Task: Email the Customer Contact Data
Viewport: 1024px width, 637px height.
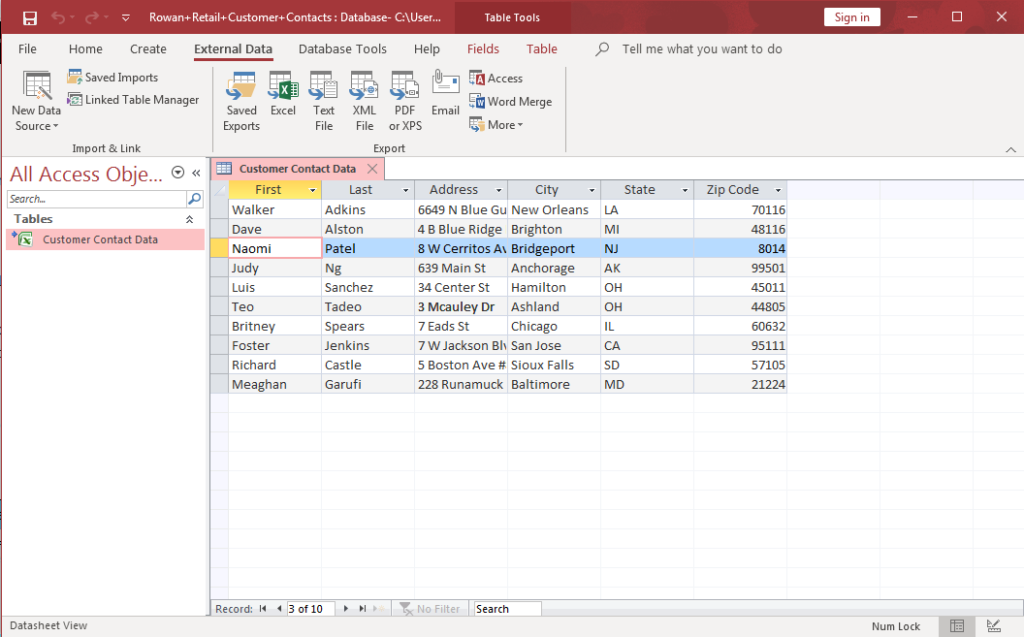Action: (445, 99)
